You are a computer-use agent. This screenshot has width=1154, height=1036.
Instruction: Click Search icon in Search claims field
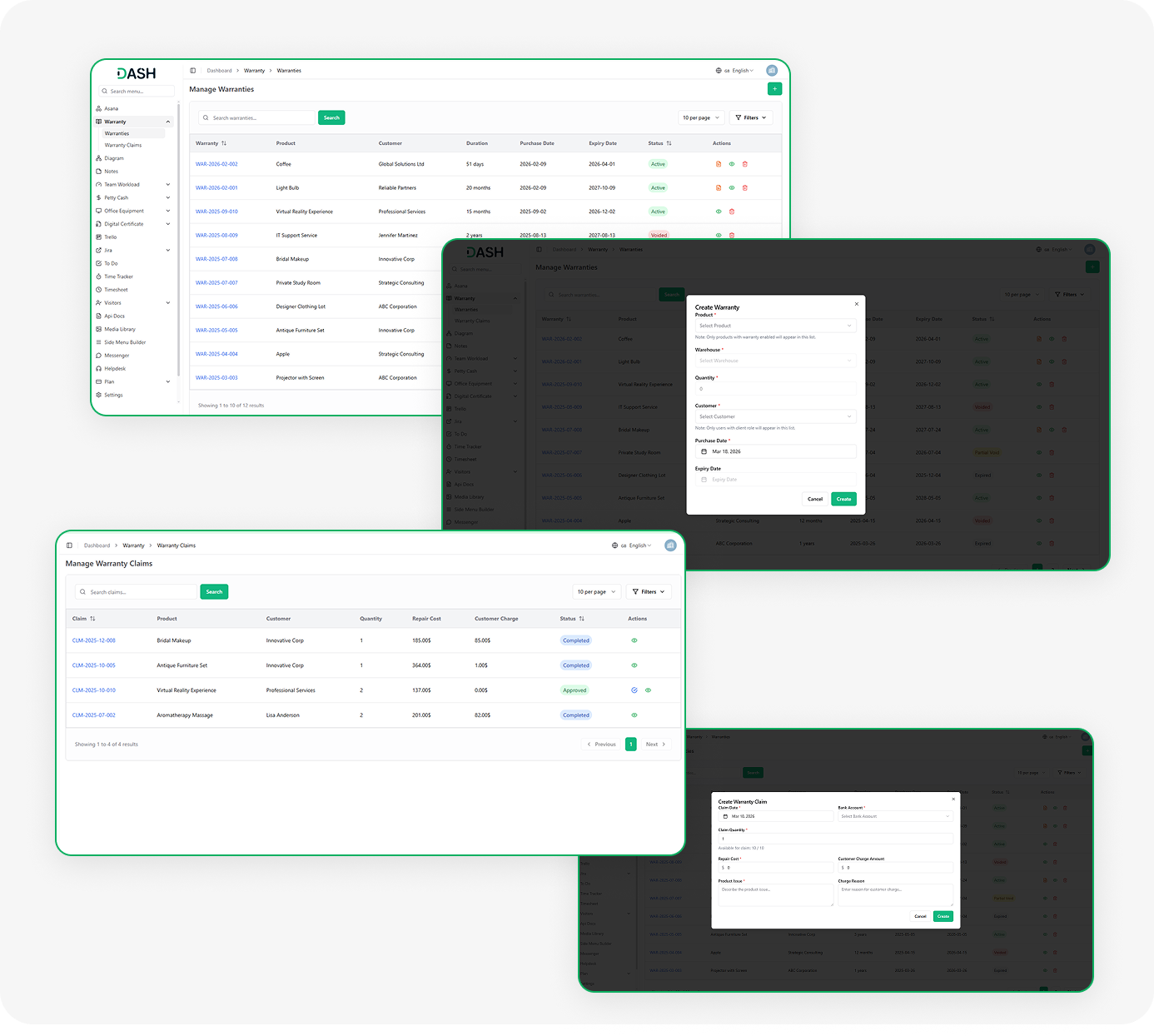[82, 592]
